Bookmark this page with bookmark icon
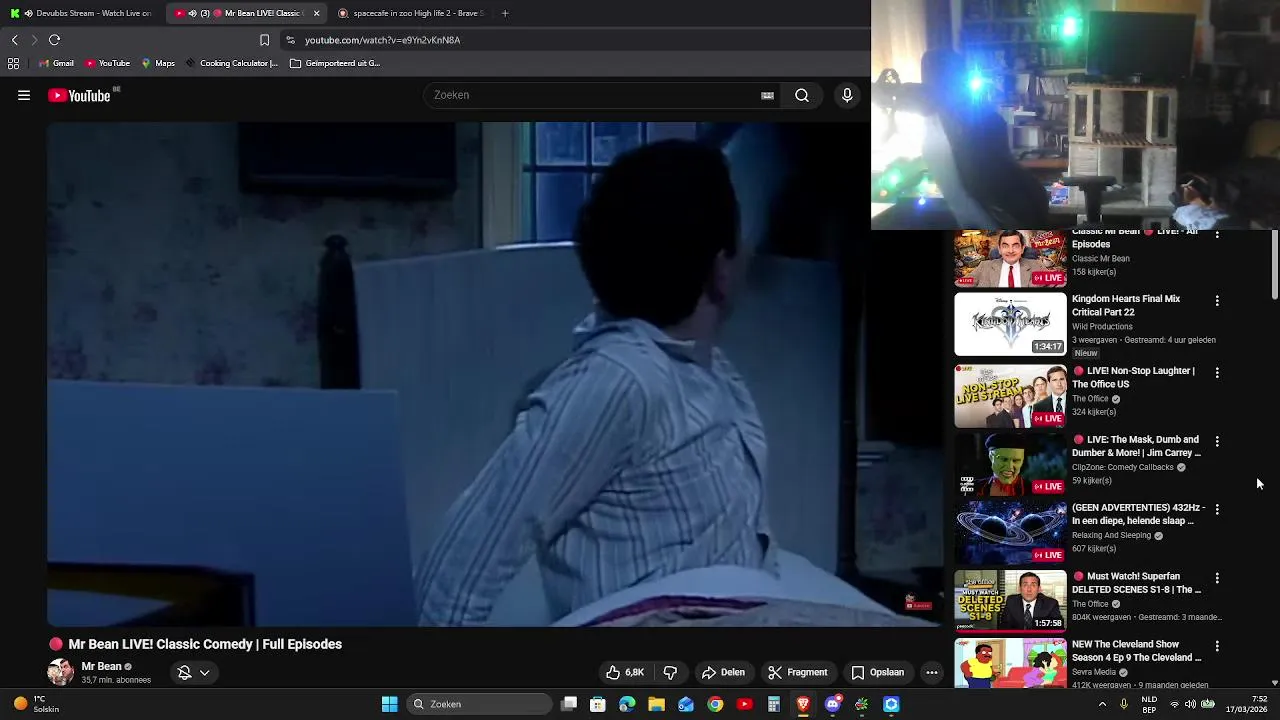 click(x=264, y=40)
